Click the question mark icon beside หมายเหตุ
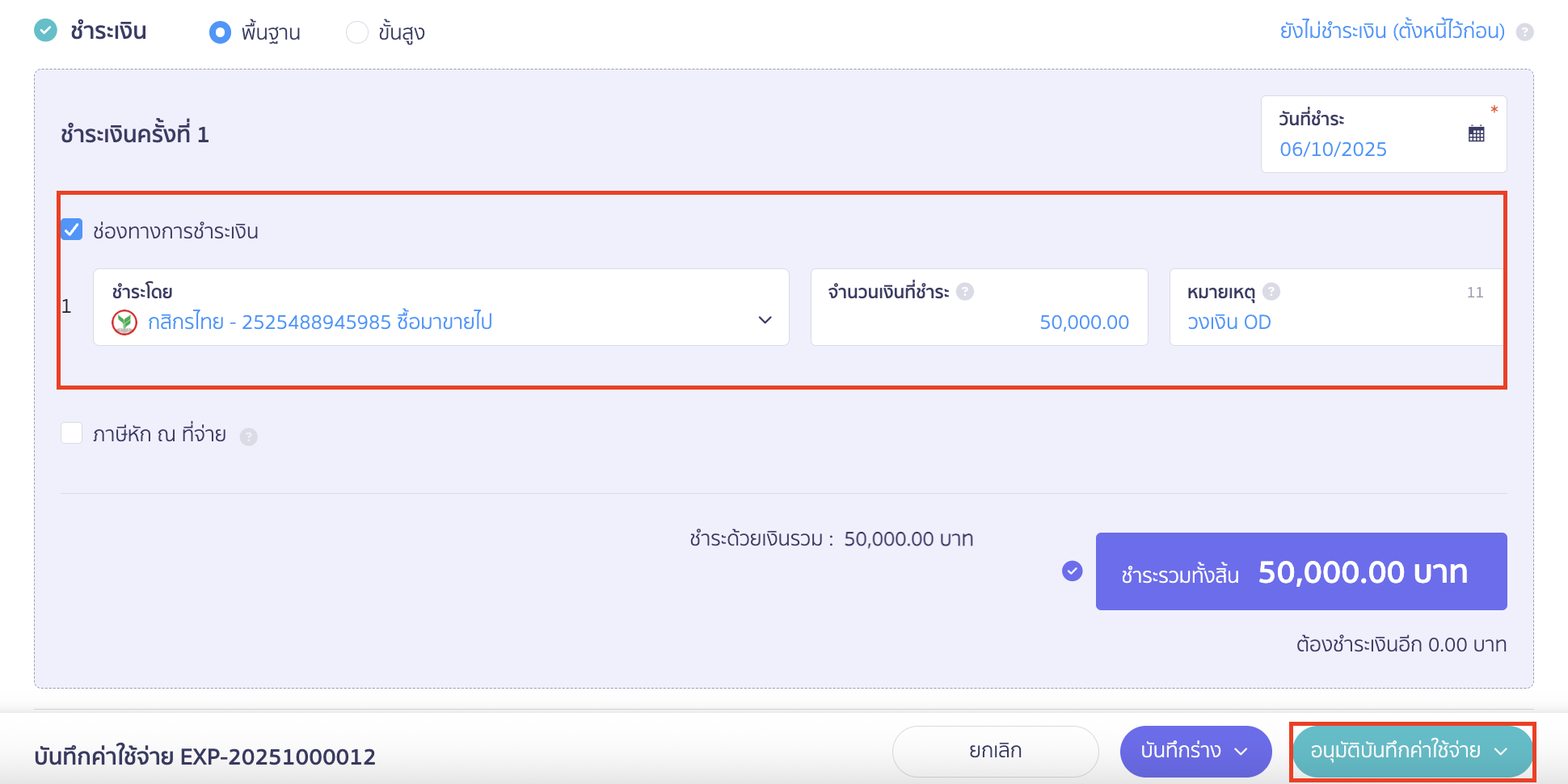 coord(1271,292)
